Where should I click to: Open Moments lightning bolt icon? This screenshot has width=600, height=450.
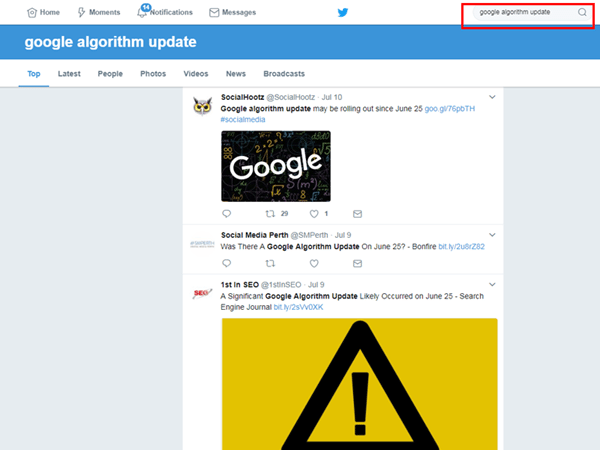coord(81,13)
